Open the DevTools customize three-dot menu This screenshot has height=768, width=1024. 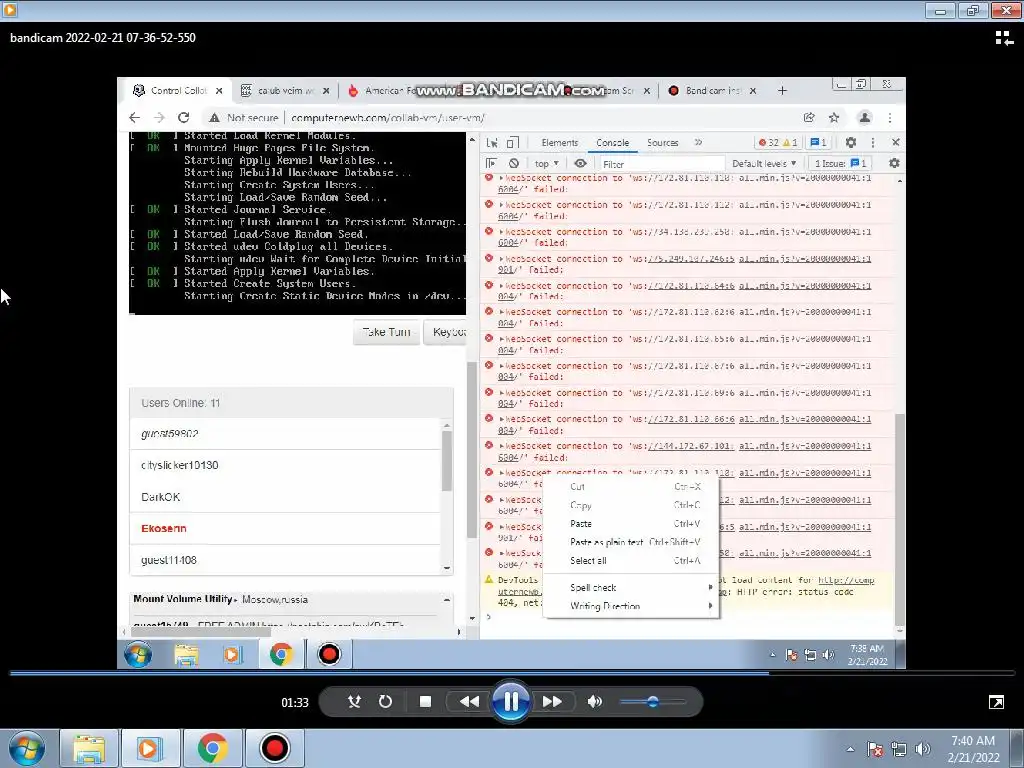pos(873,142)
